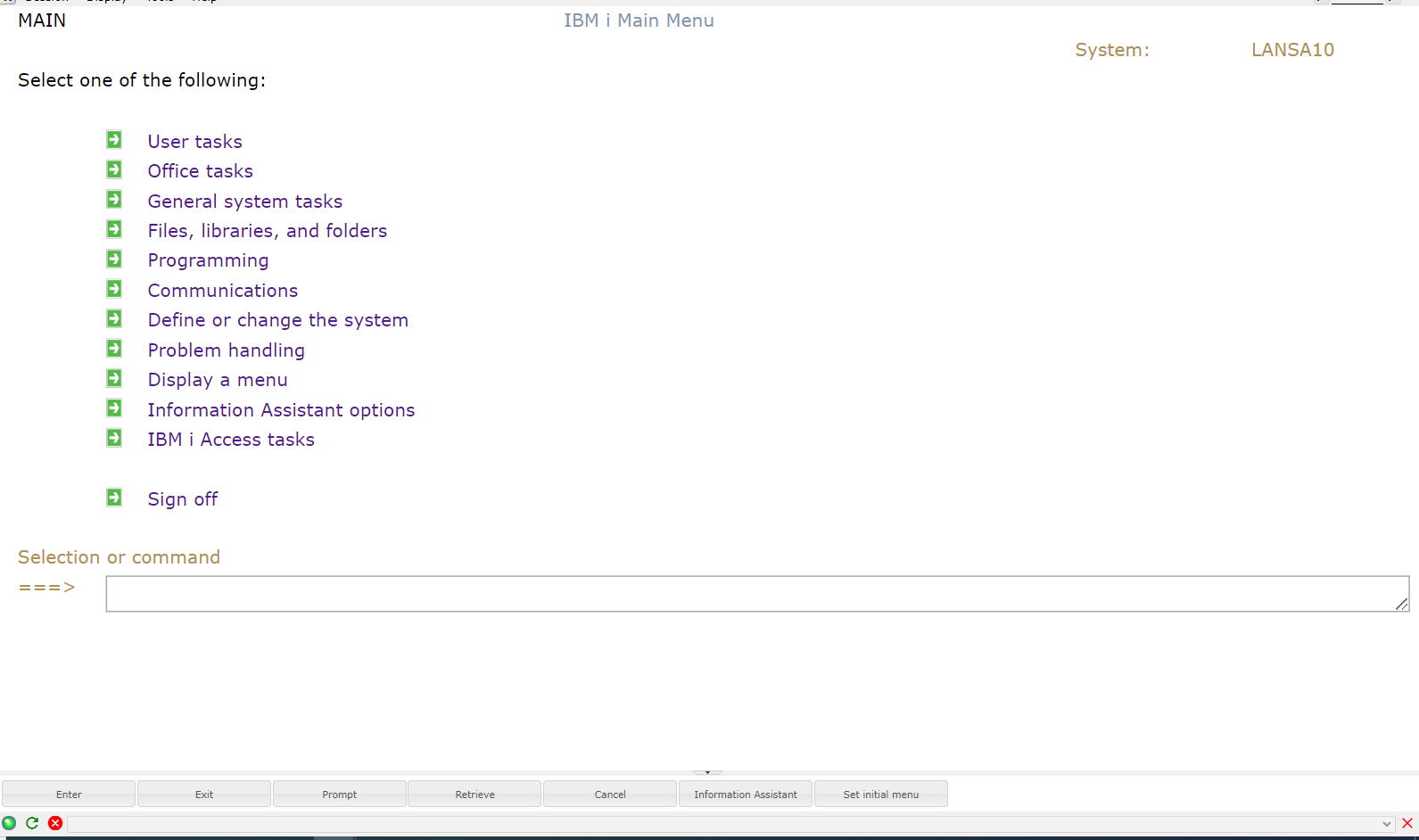Click the green refresh arrow icon

32,823
